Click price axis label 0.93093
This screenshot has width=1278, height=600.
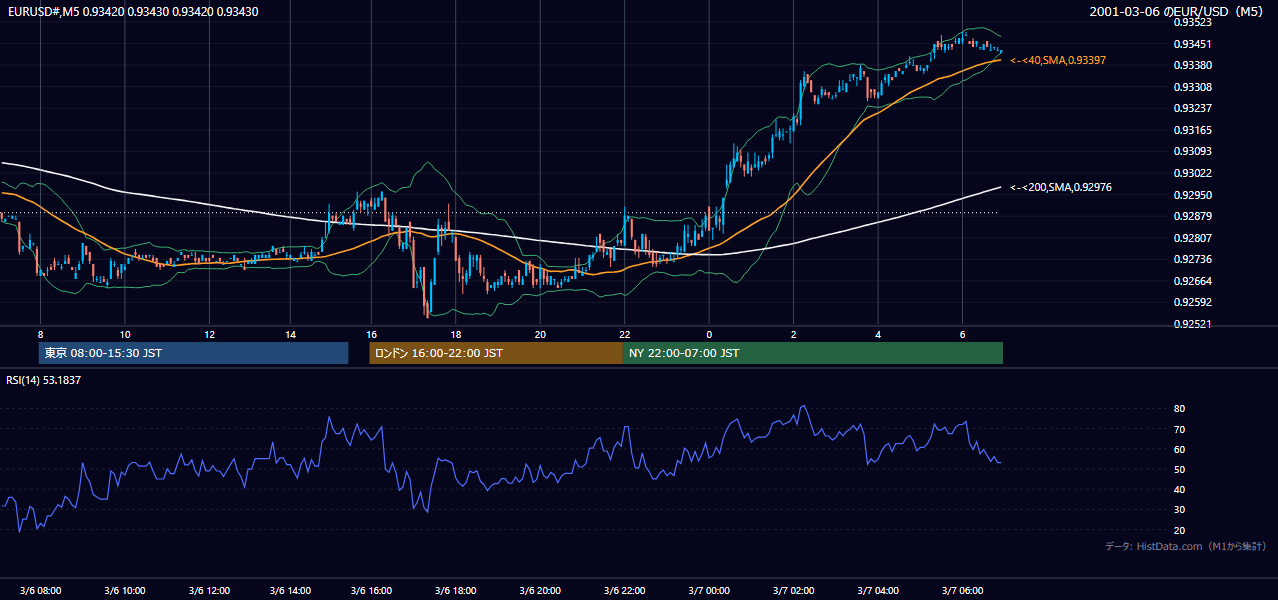(1192, 151)
